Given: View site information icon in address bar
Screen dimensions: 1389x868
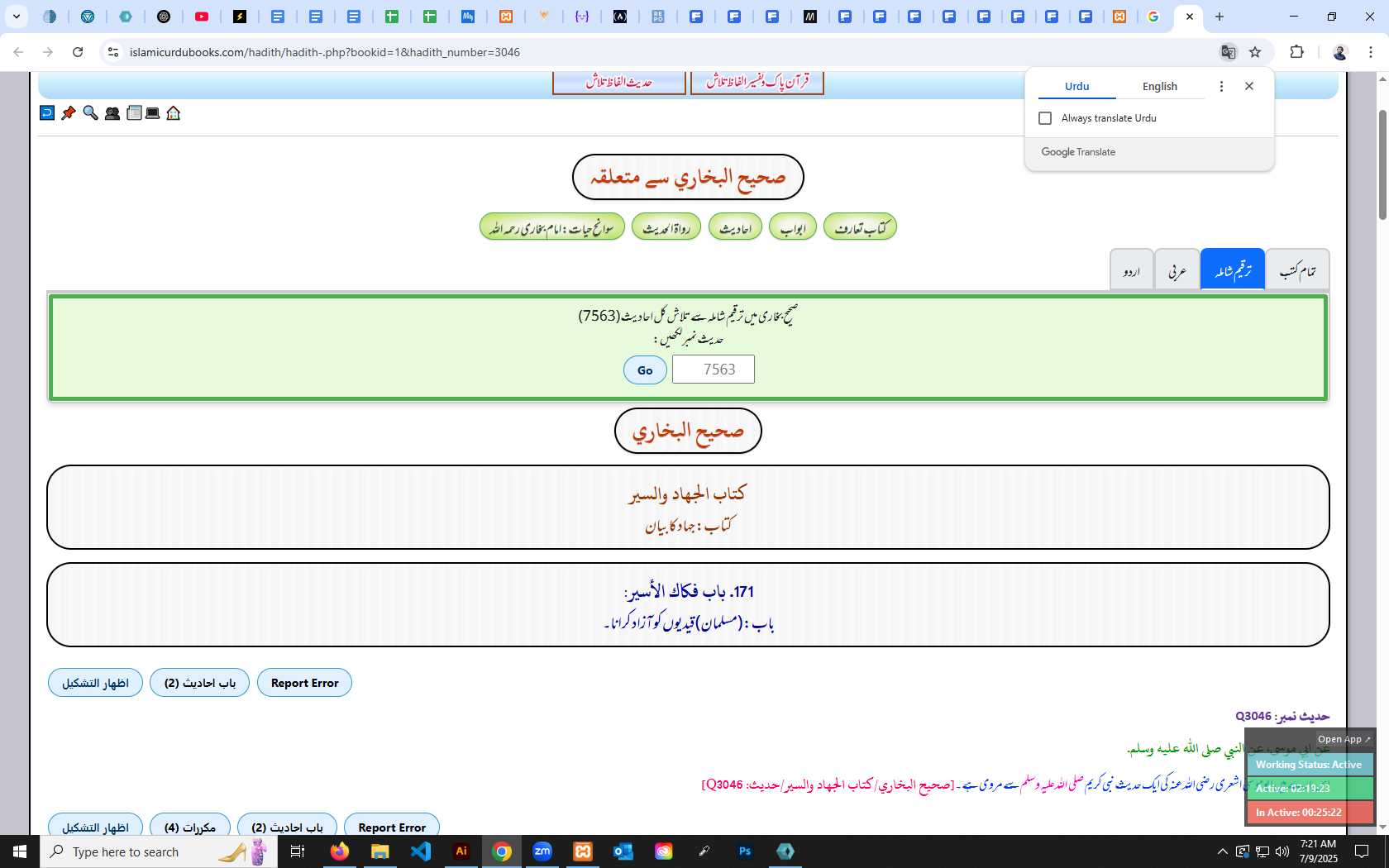Looking at the screenshot, I should click(x=113, y=52).
